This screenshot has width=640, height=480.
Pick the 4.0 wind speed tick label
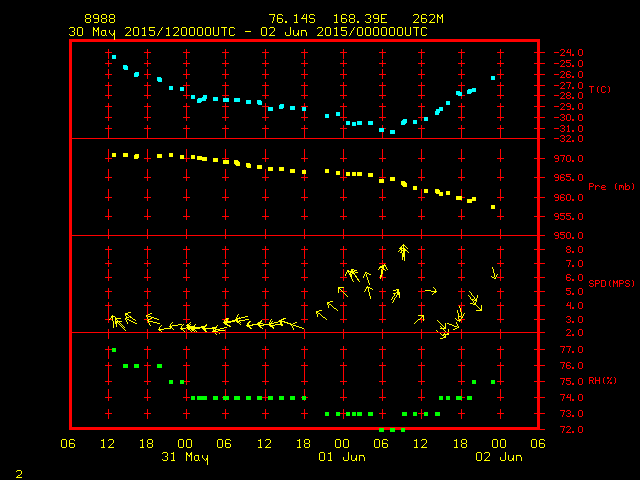(x=574, y=306)
